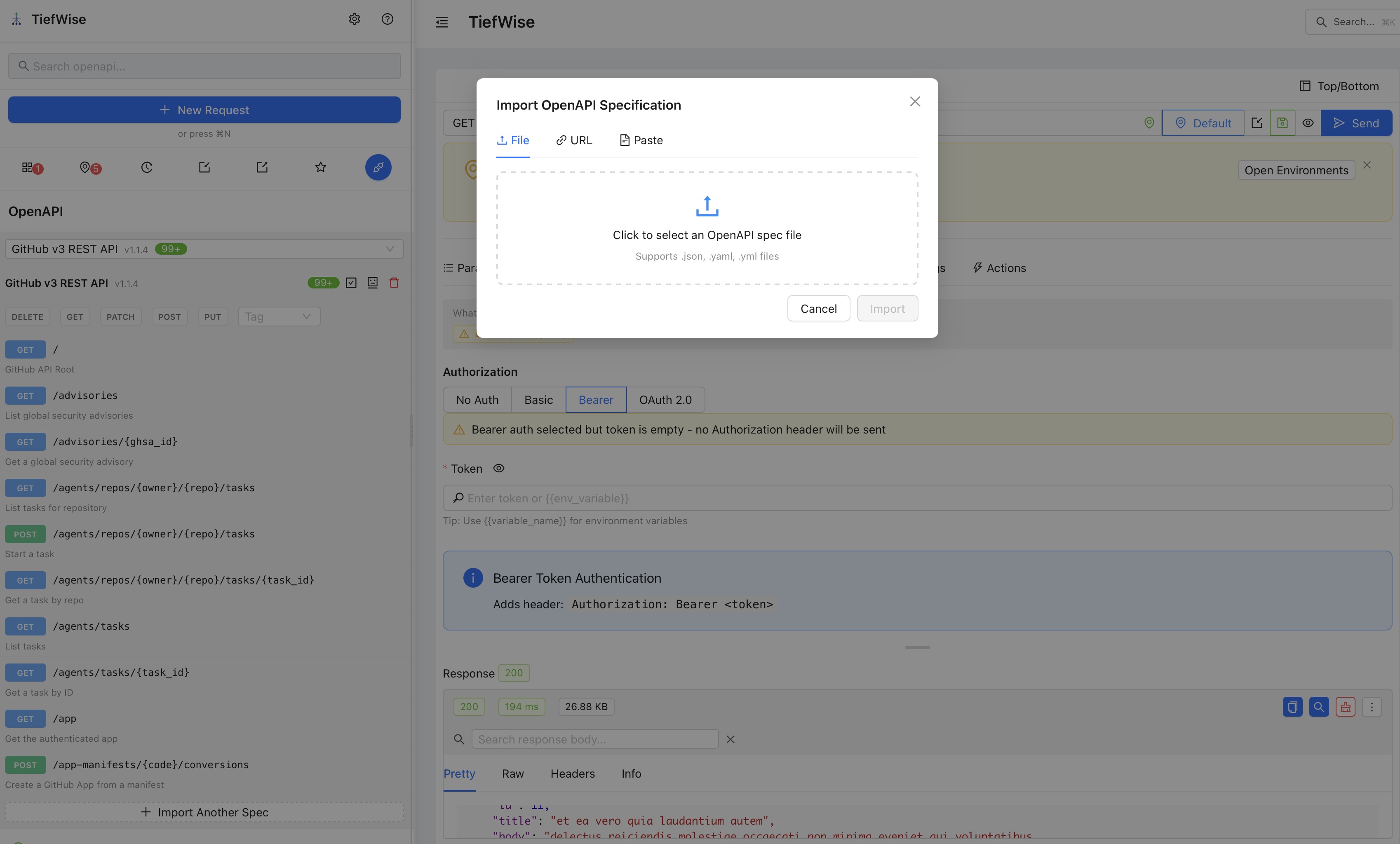
Task: Select Bearer authorization type
Action: coord(595,400)
